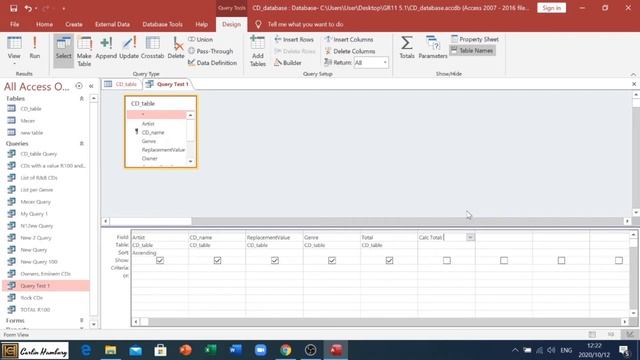Toggle Totals row with sigma icon
Viewport: 640px width, 360px height.
coord(407,48)
